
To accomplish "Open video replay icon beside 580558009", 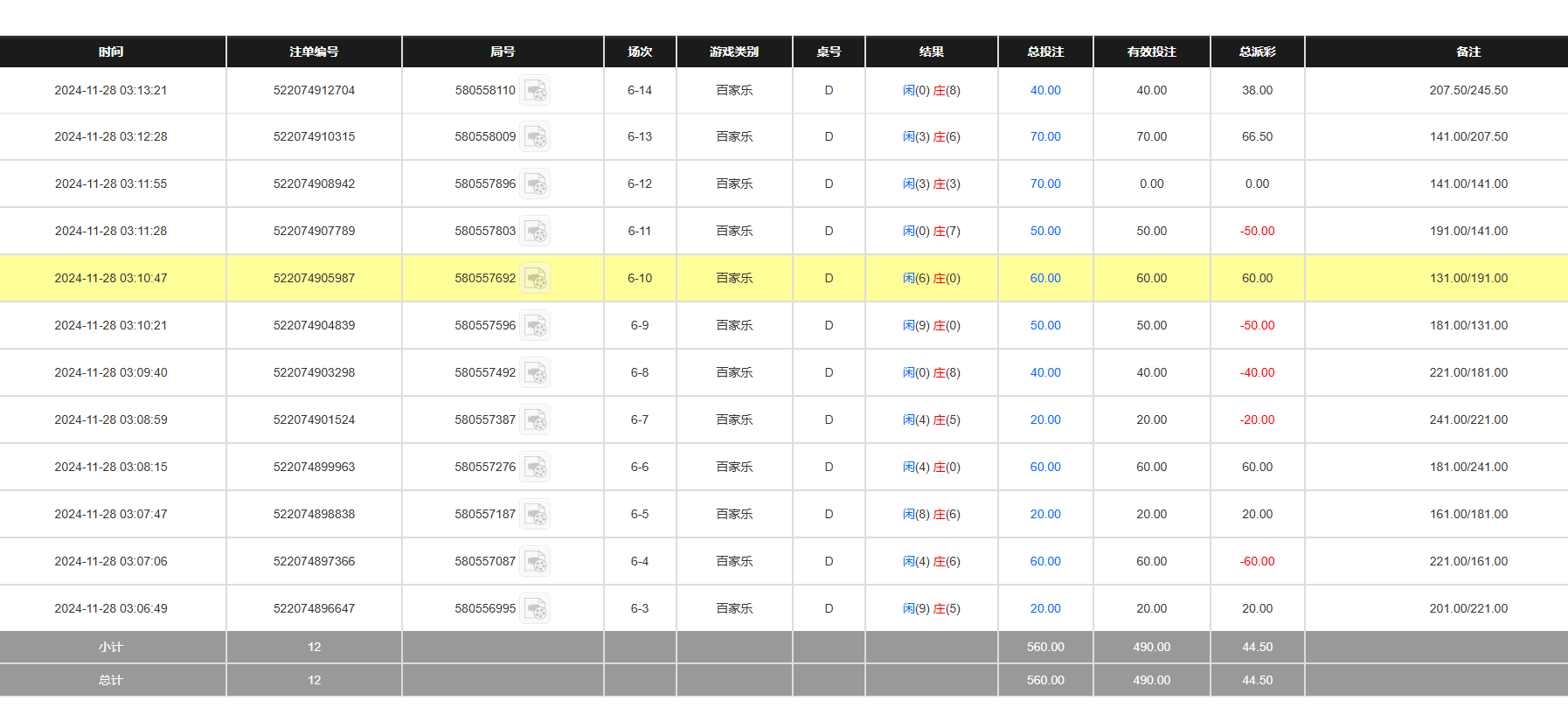I will pyautogui.click(x=535, y=137).
